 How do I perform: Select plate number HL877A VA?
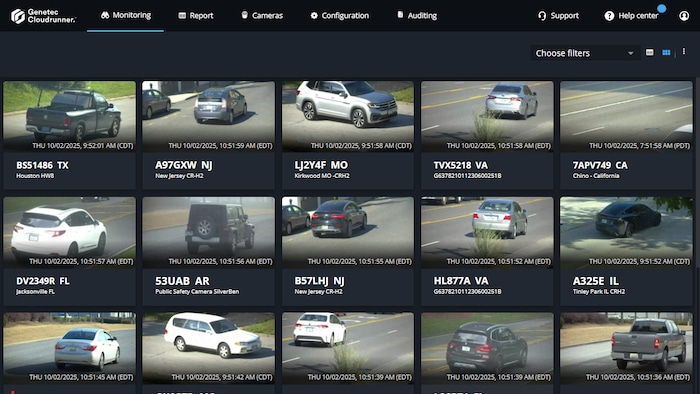click(461, 281)
